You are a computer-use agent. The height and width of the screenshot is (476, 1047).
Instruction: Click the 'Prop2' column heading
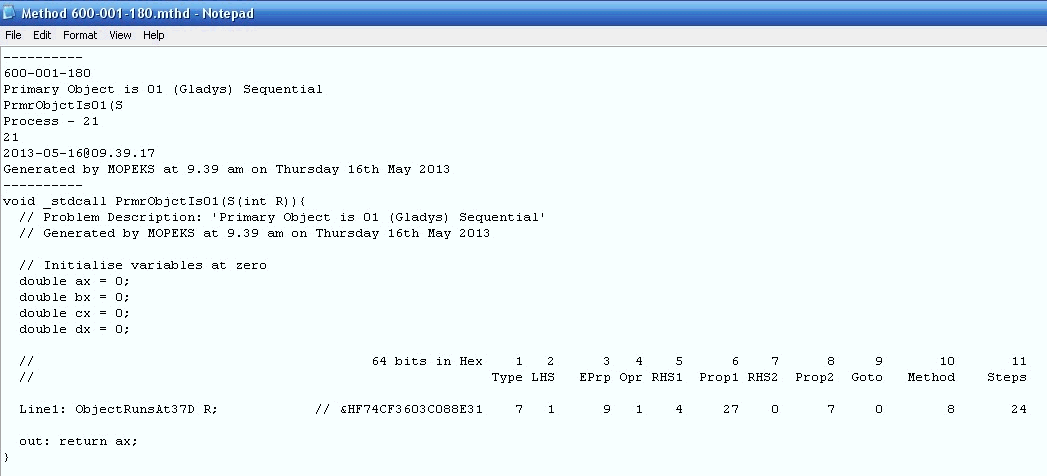click(x=815, y=377)
